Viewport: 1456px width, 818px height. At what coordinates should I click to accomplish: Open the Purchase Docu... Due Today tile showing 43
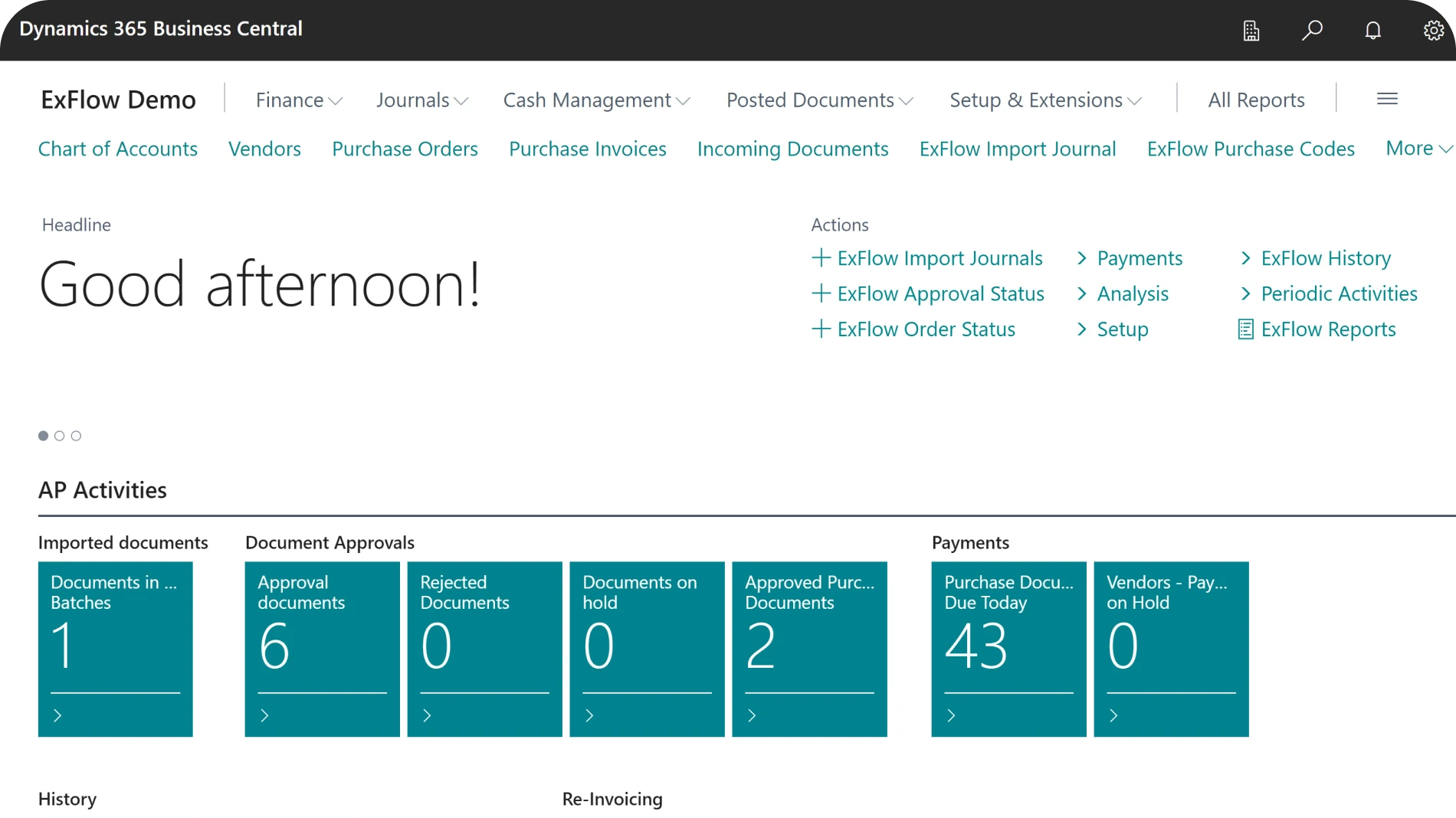[x=1008, y=649]
